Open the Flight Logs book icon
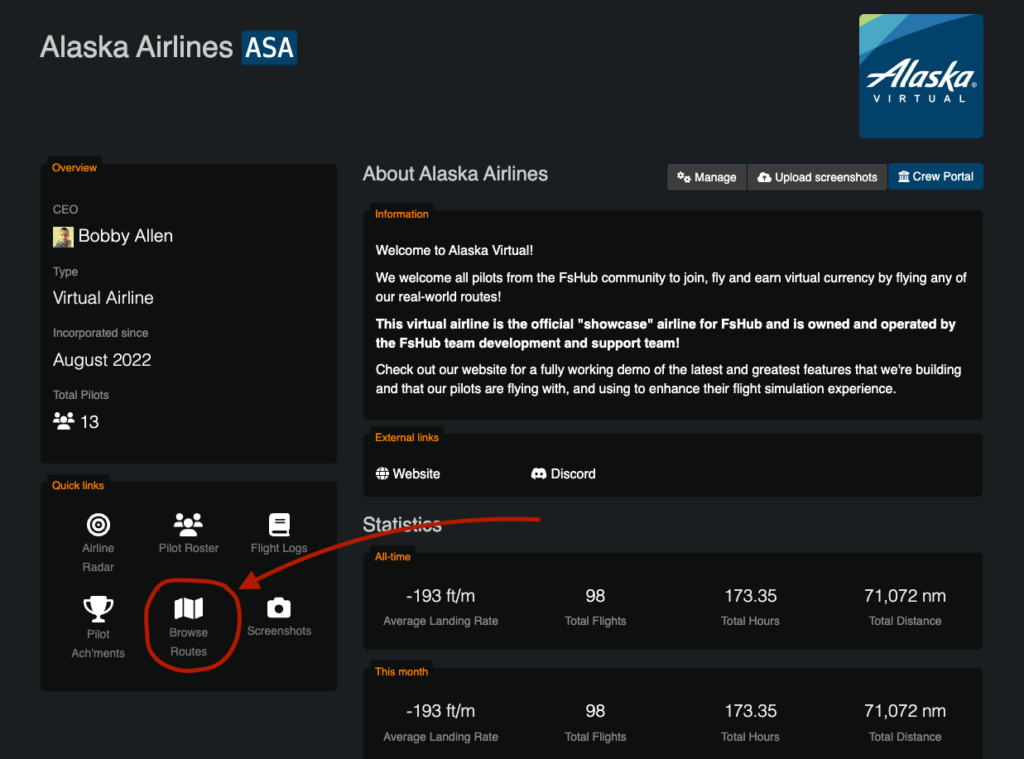This screenshot has width=1024, height=759. coord(279,525)
